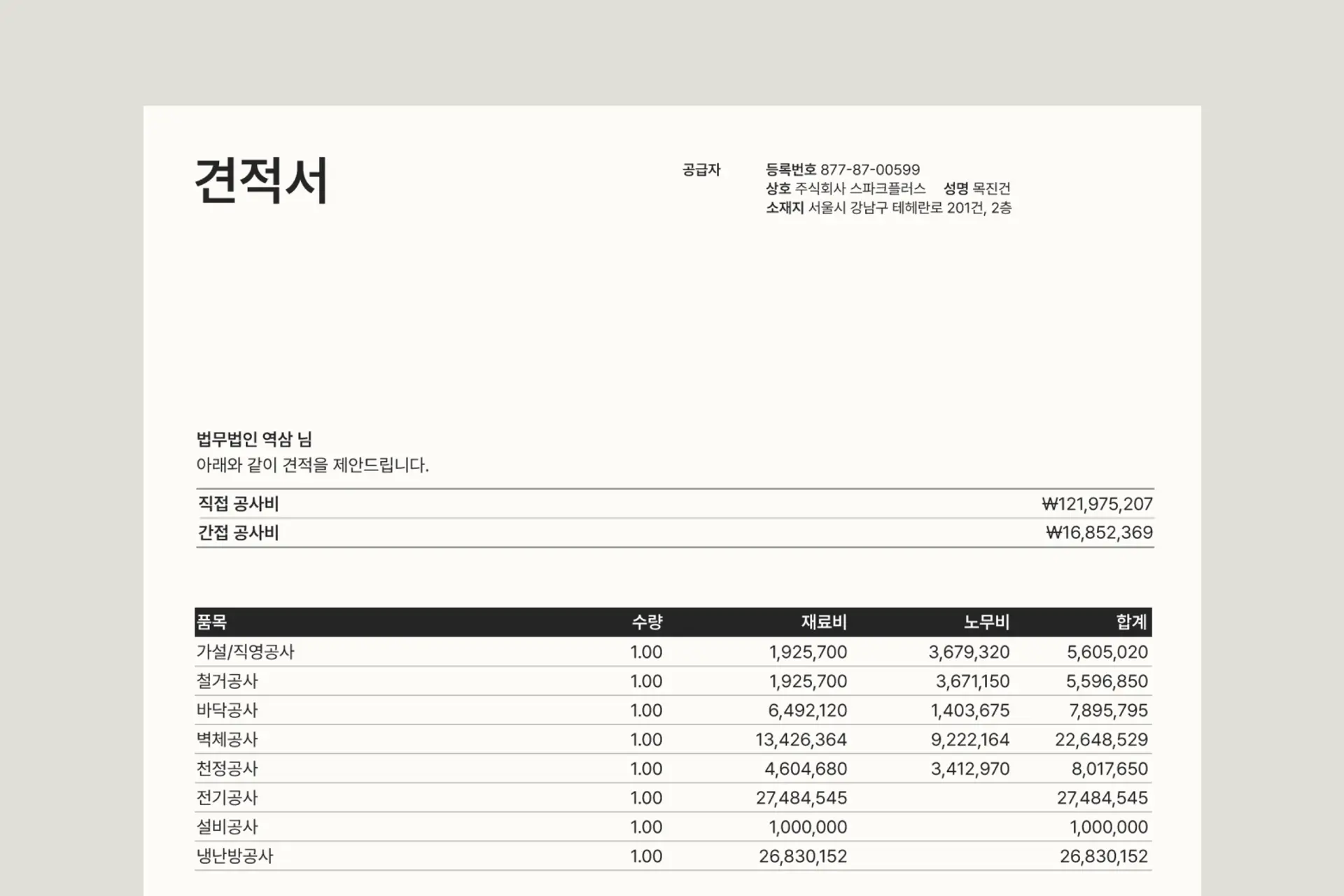1344x896 pixels.
Task: Select the amount ₩121,975,207
Action: 1097,504
